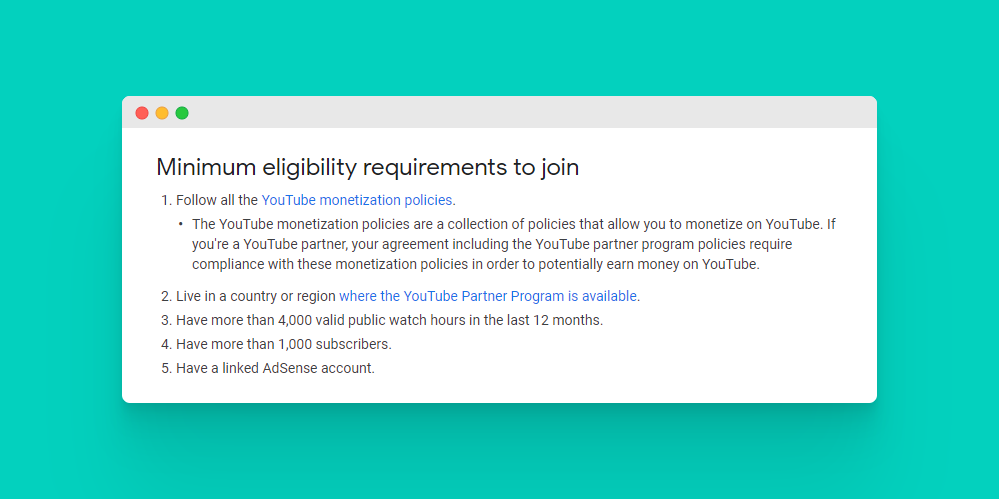
Task: Click the 'Have more than 1,000 subscribers' line
Action: 284,344
